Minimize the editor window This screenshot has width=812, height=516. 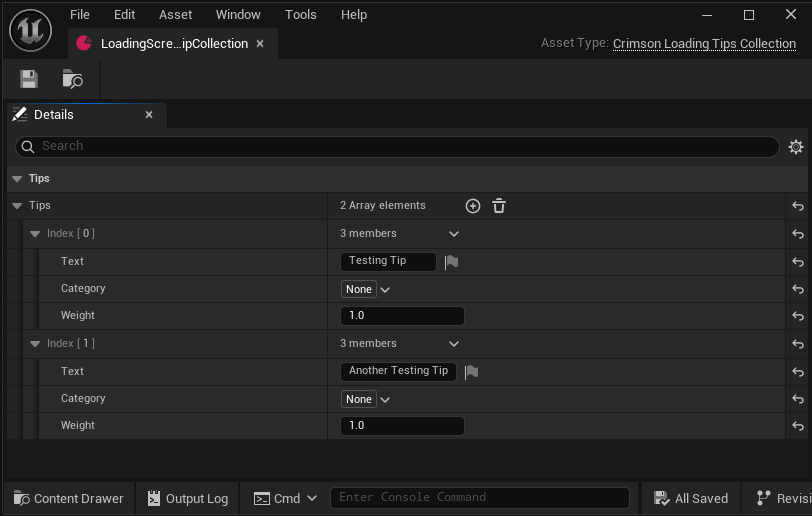[707, 15]
